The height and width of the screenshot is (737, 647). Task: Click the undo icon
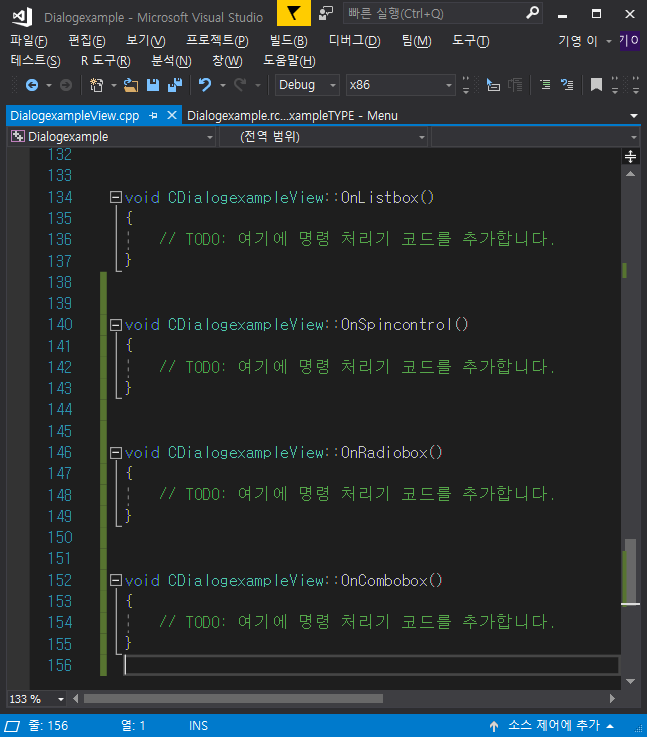click(205, 85)
